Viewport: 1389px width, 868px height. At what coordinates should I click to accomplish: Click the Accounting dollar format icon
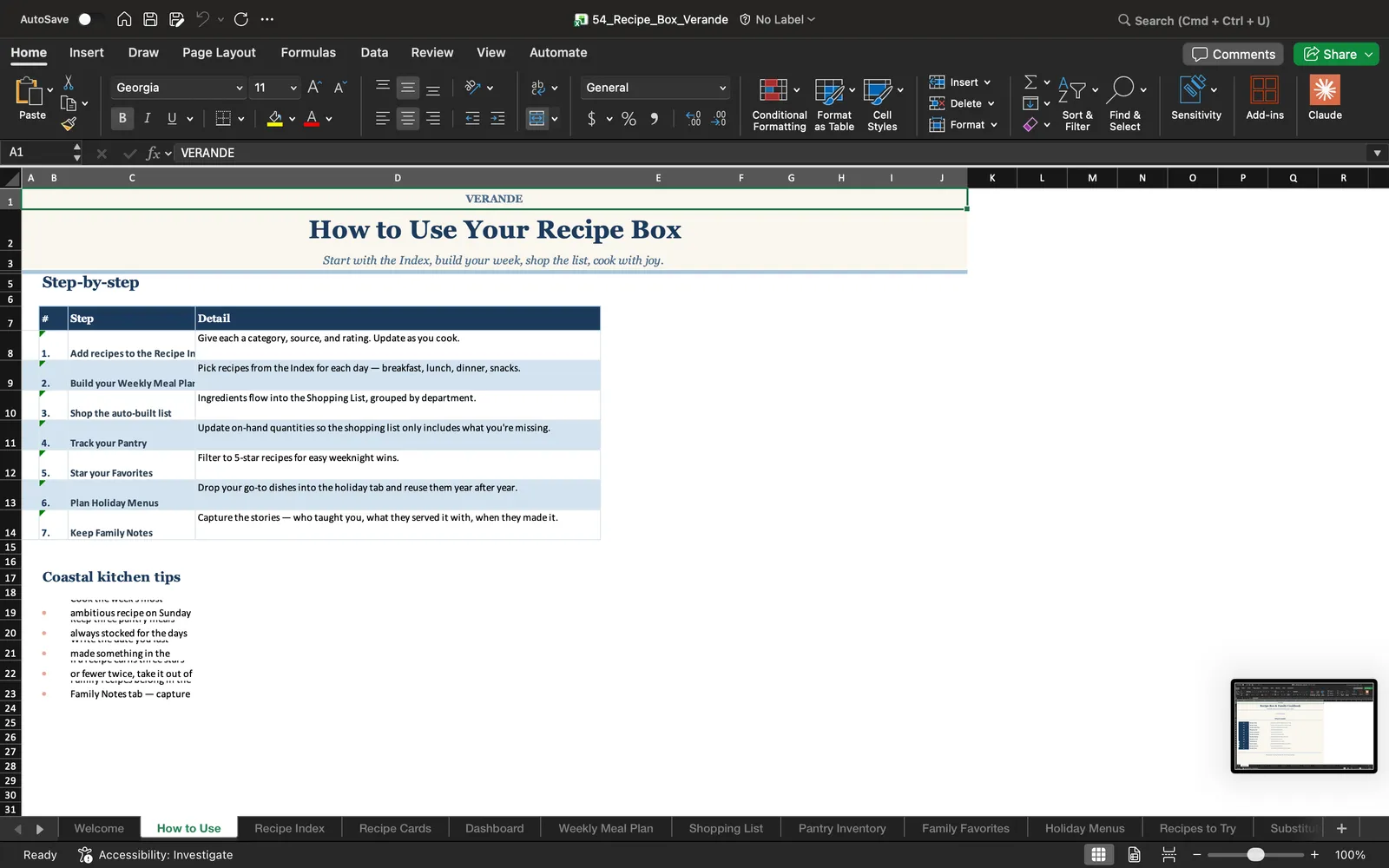[591, 118]
